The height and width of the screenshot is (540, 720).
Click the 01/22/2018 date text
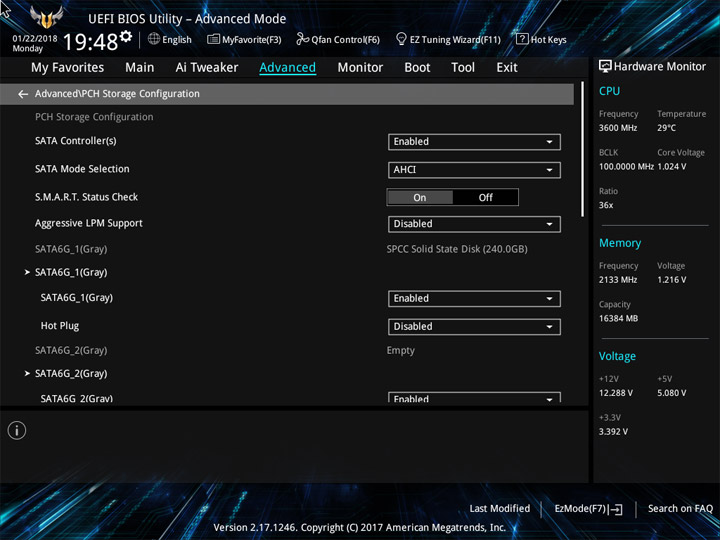point(35,39)
